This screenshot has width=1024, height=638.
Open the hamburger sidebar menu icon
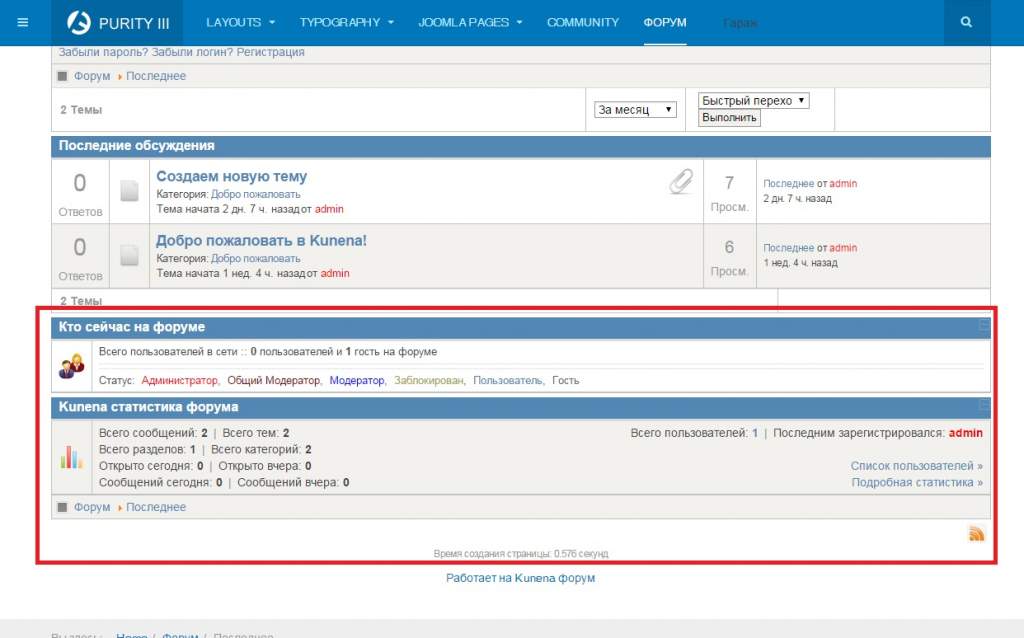[23, 22]
